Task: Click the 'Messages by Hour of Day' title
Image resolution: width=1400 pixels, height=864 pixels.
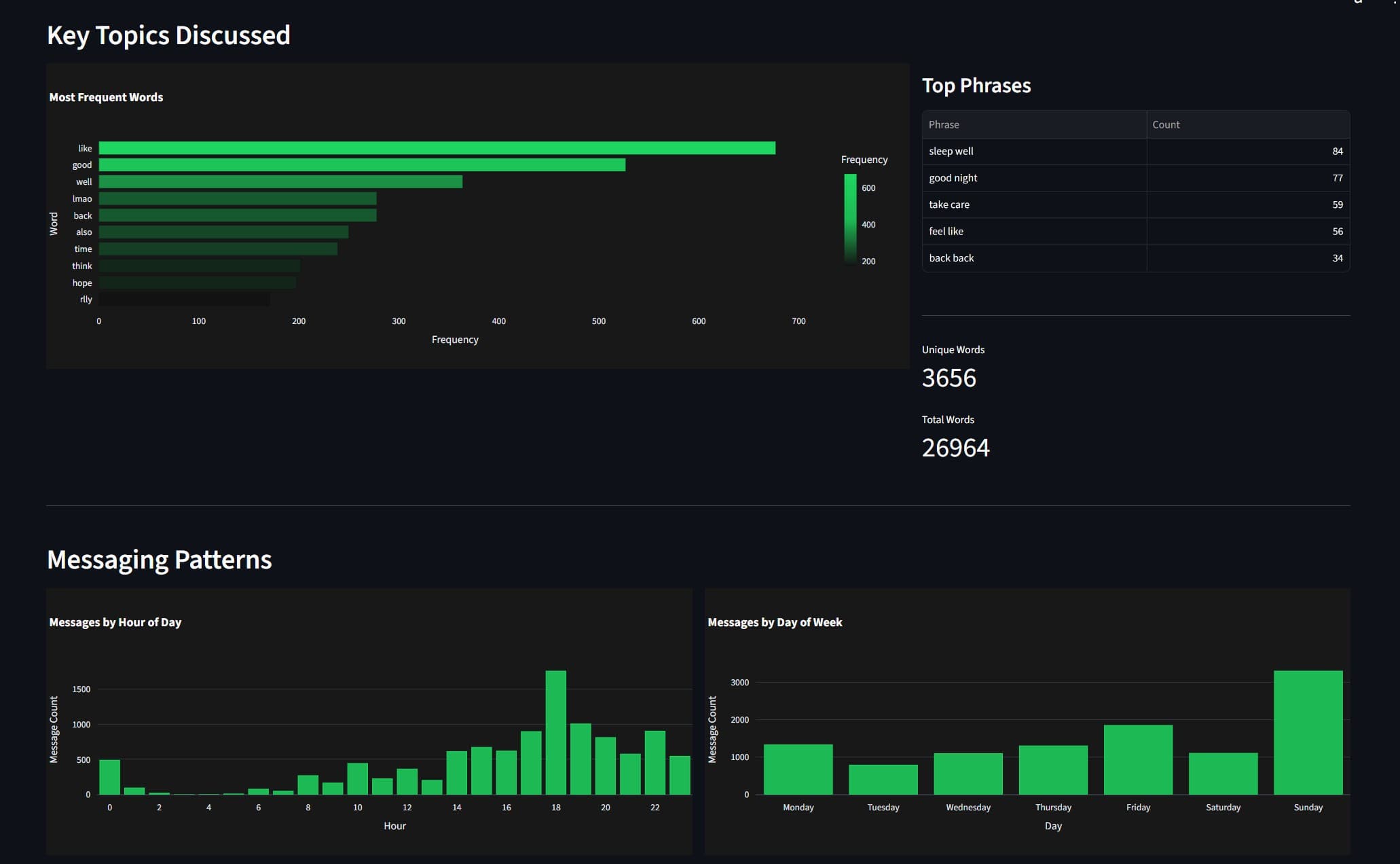Action: 115,622
